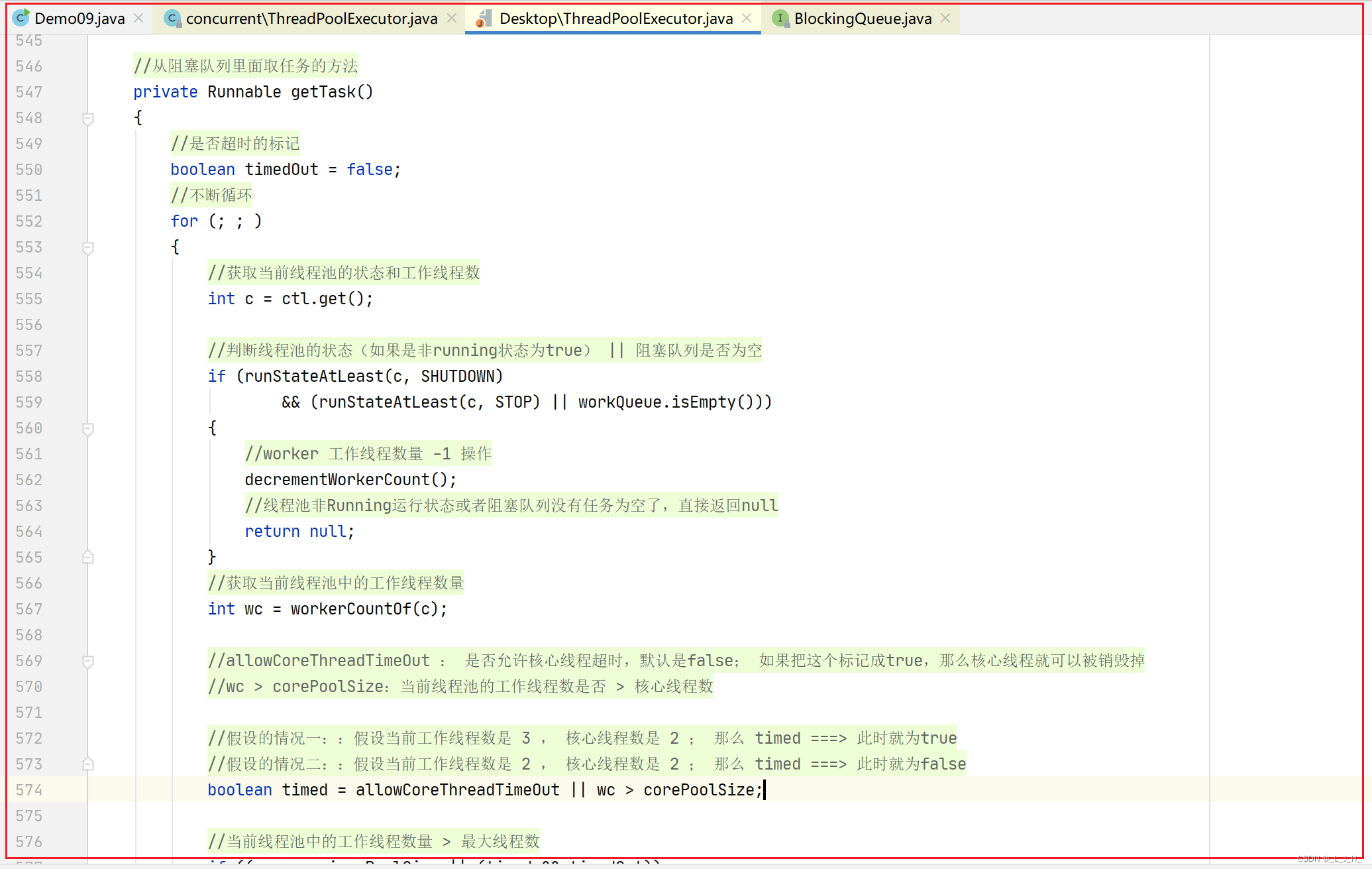Open concurrent\ThreadPoolExecutor.java tab

click(x=311, y=19)
